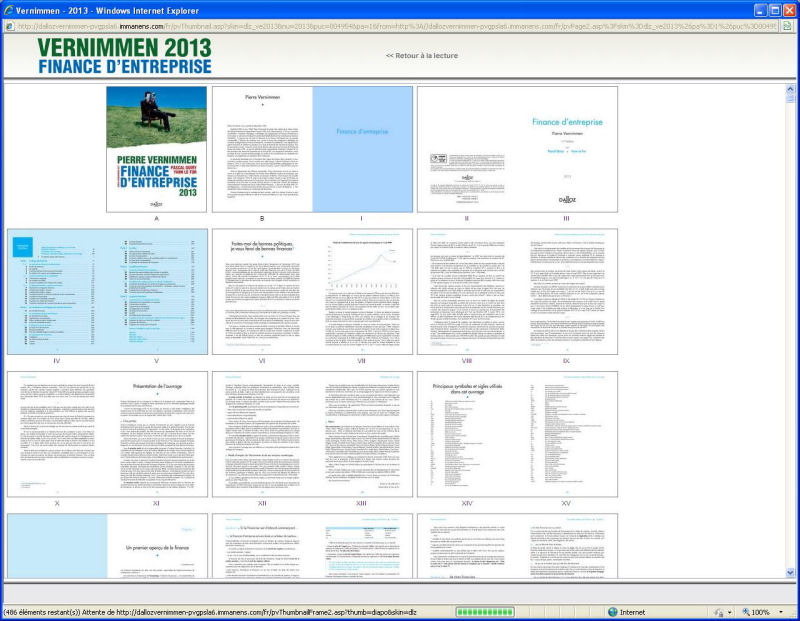This screenshot has height=621, width=800.
Task: Click the Retour à la lecture link
Action: (422, 55)
